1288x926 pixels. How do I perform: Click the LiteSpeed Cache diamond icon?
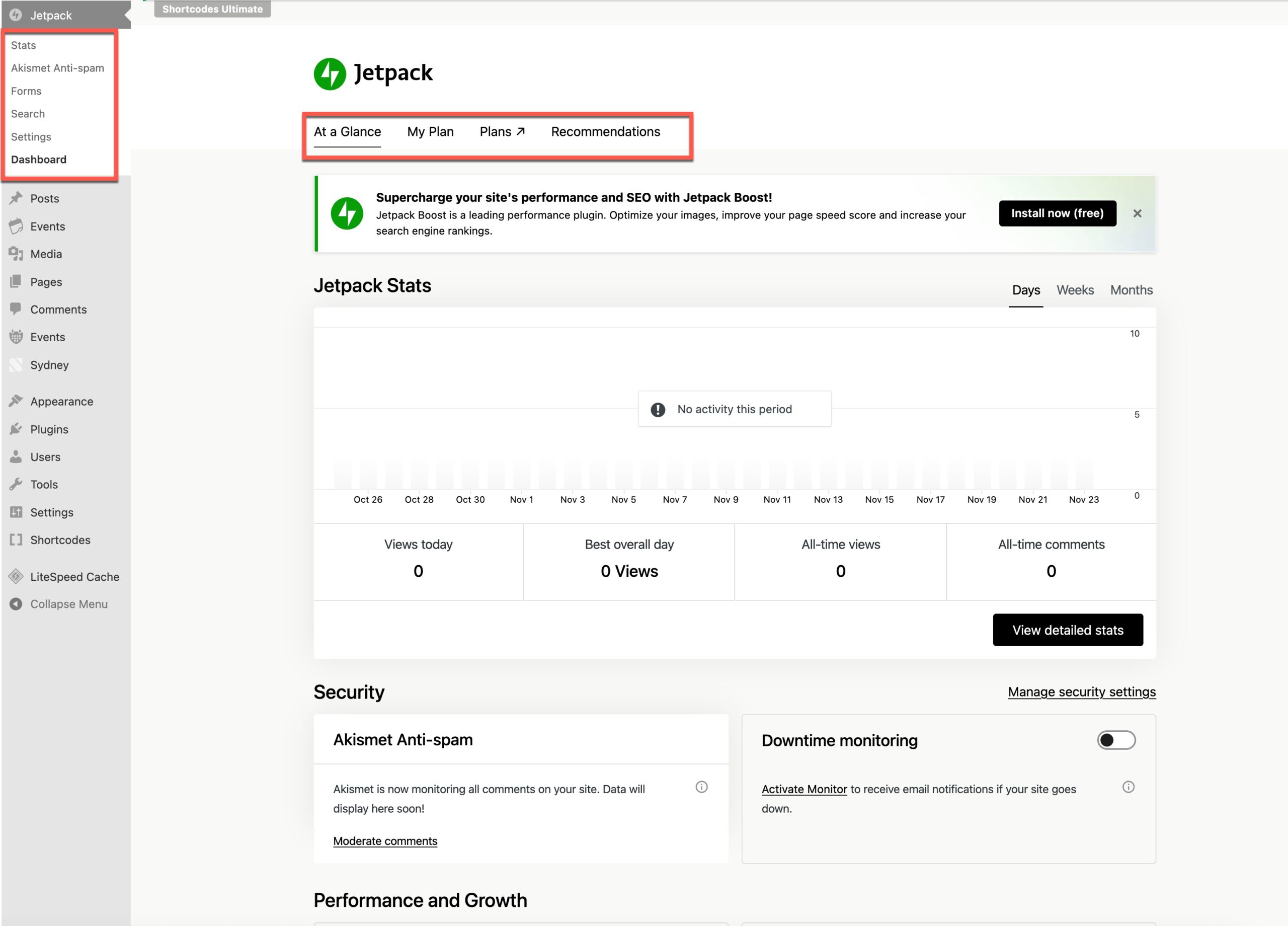16,576
